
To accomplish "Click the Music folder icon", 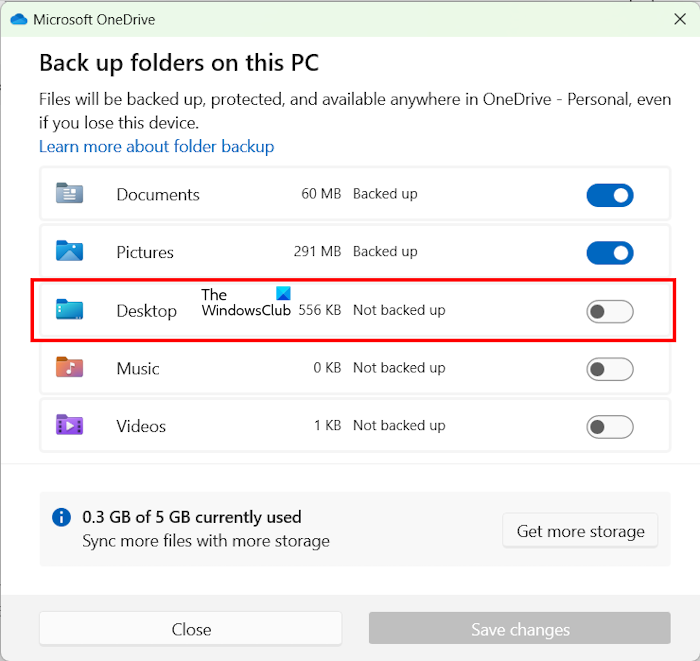I will (x=69, y=368).
